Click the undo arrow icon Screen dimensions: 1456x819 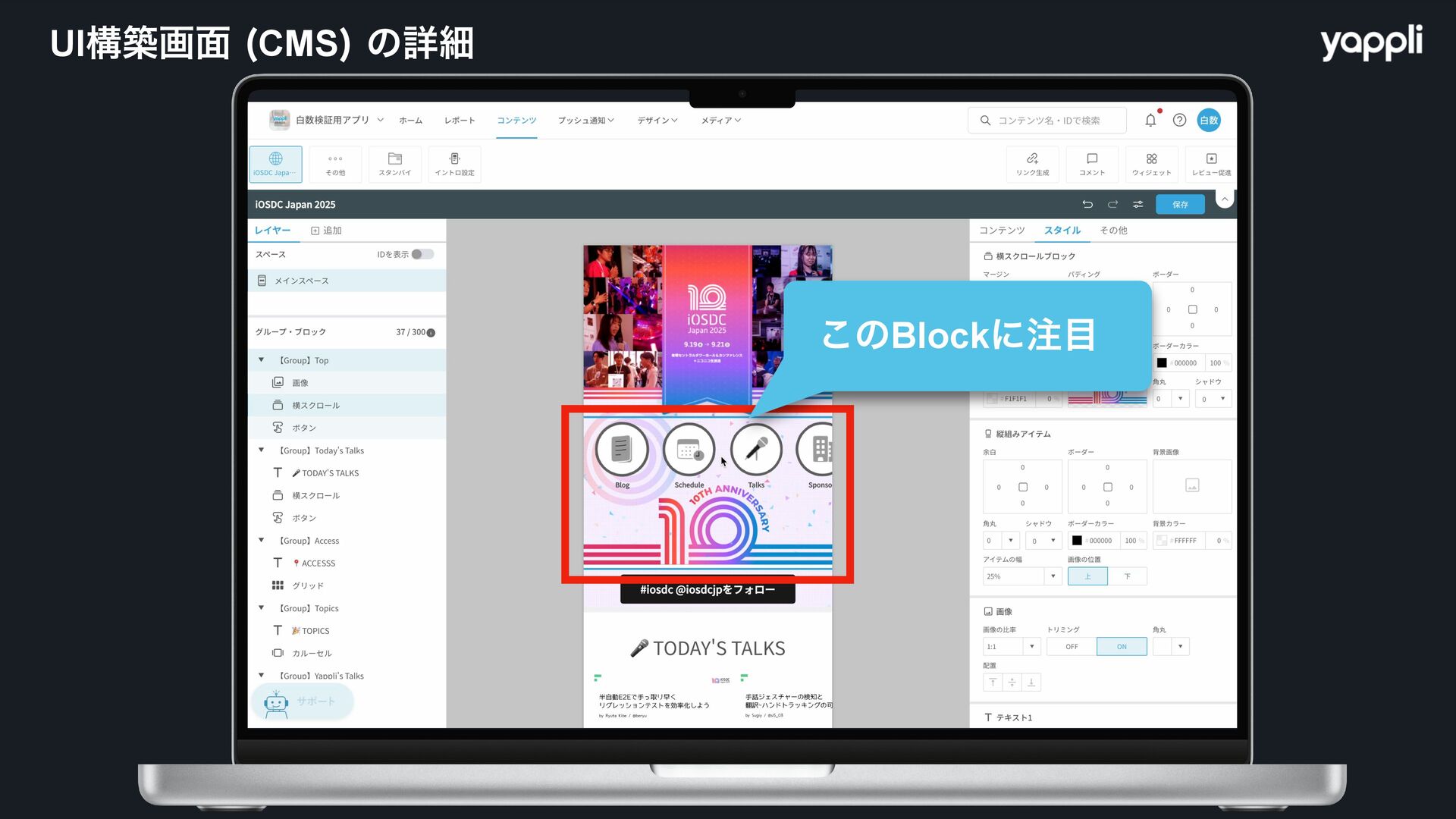point(1087,204)
